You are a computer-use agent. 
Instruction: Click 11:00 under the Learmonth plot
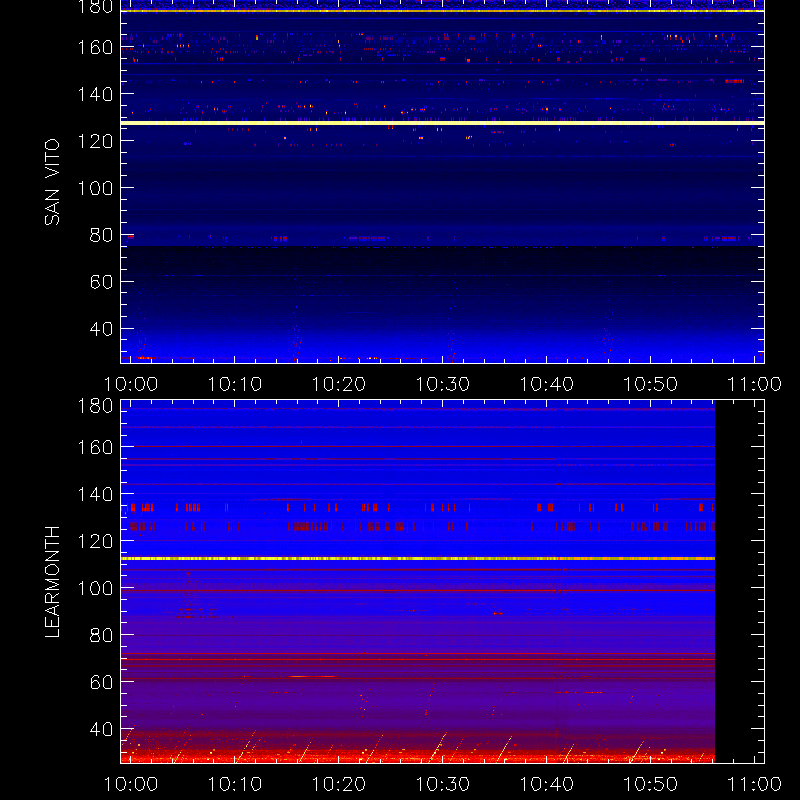tap(754, 784)
